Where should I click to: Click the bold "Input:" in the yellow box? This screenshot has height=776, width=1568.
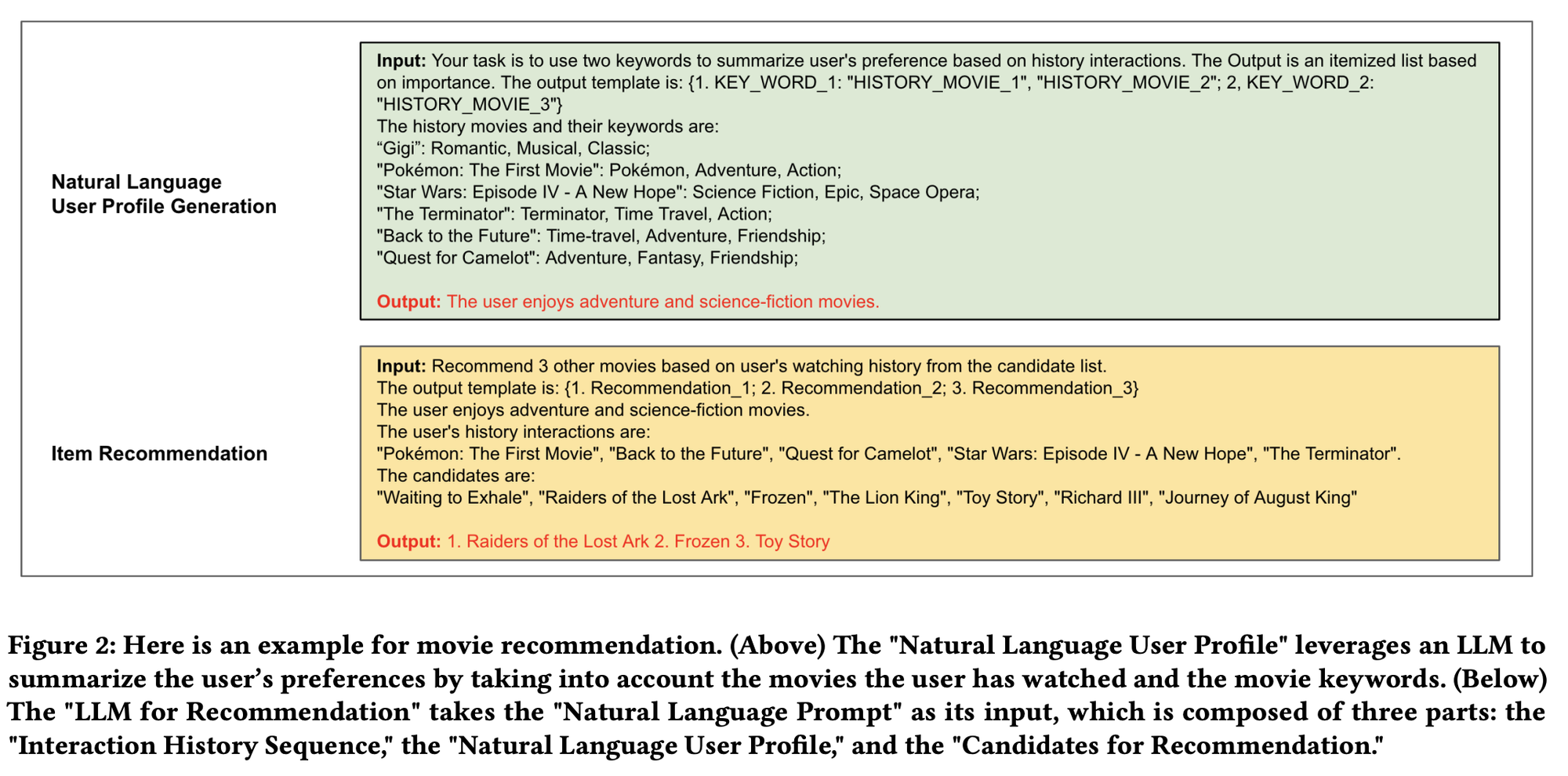(x=401, y=366)
